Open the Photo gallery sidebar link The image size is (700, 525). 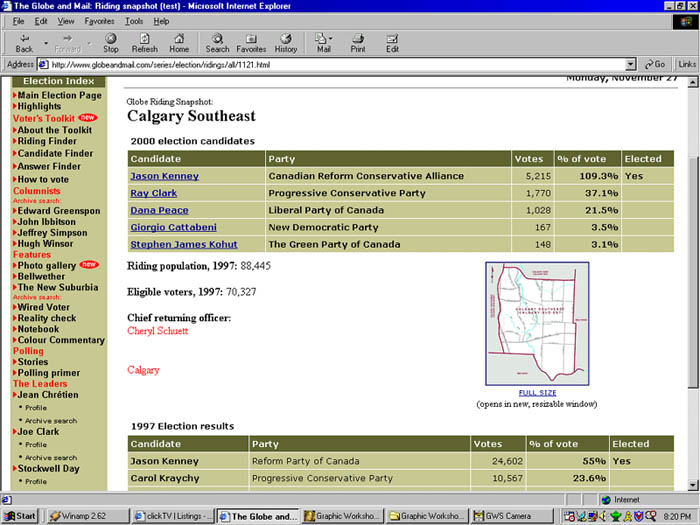(x=46, y=265)
